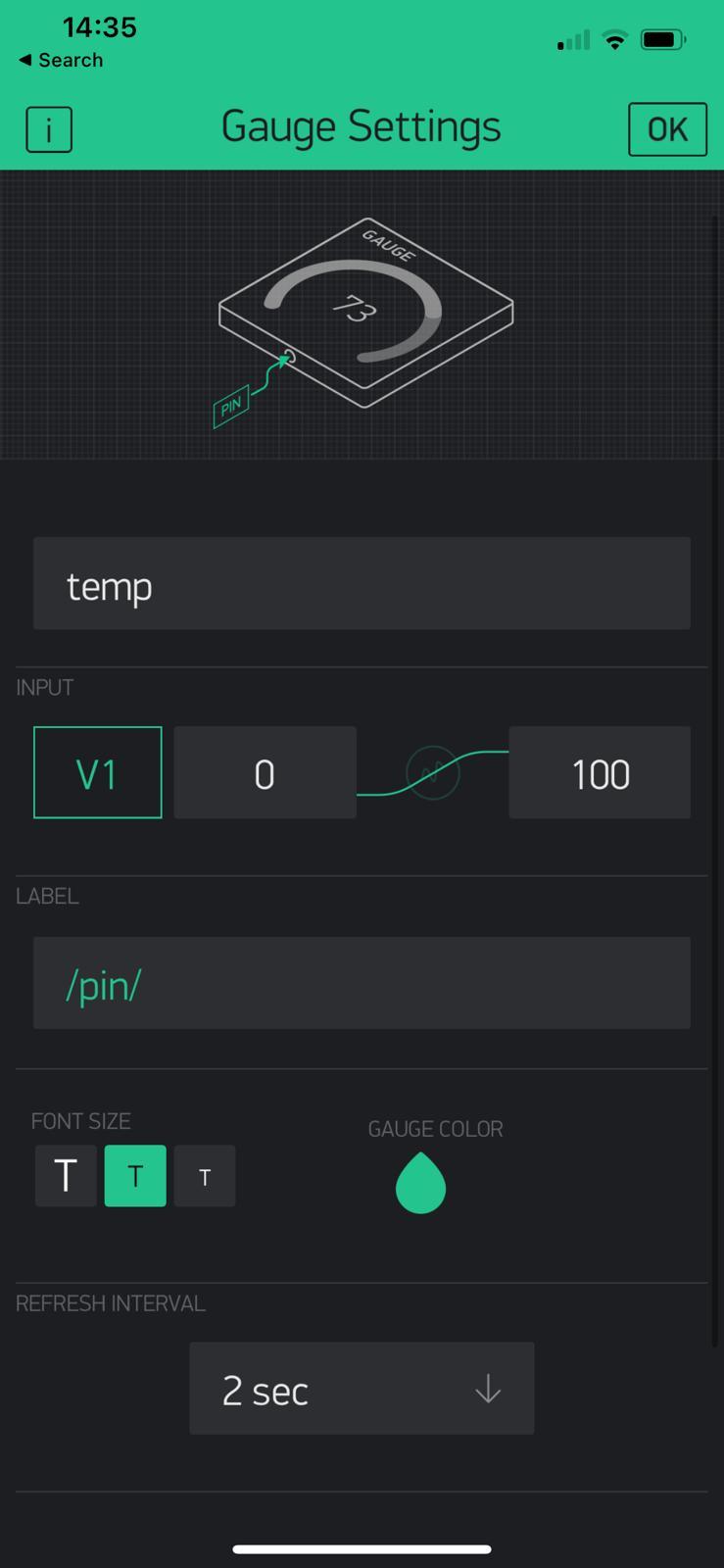Viewport: 724px width, 1568px height.
Task: Select the medium font size
Action: pyautogui.click(x=135, y=1176)
